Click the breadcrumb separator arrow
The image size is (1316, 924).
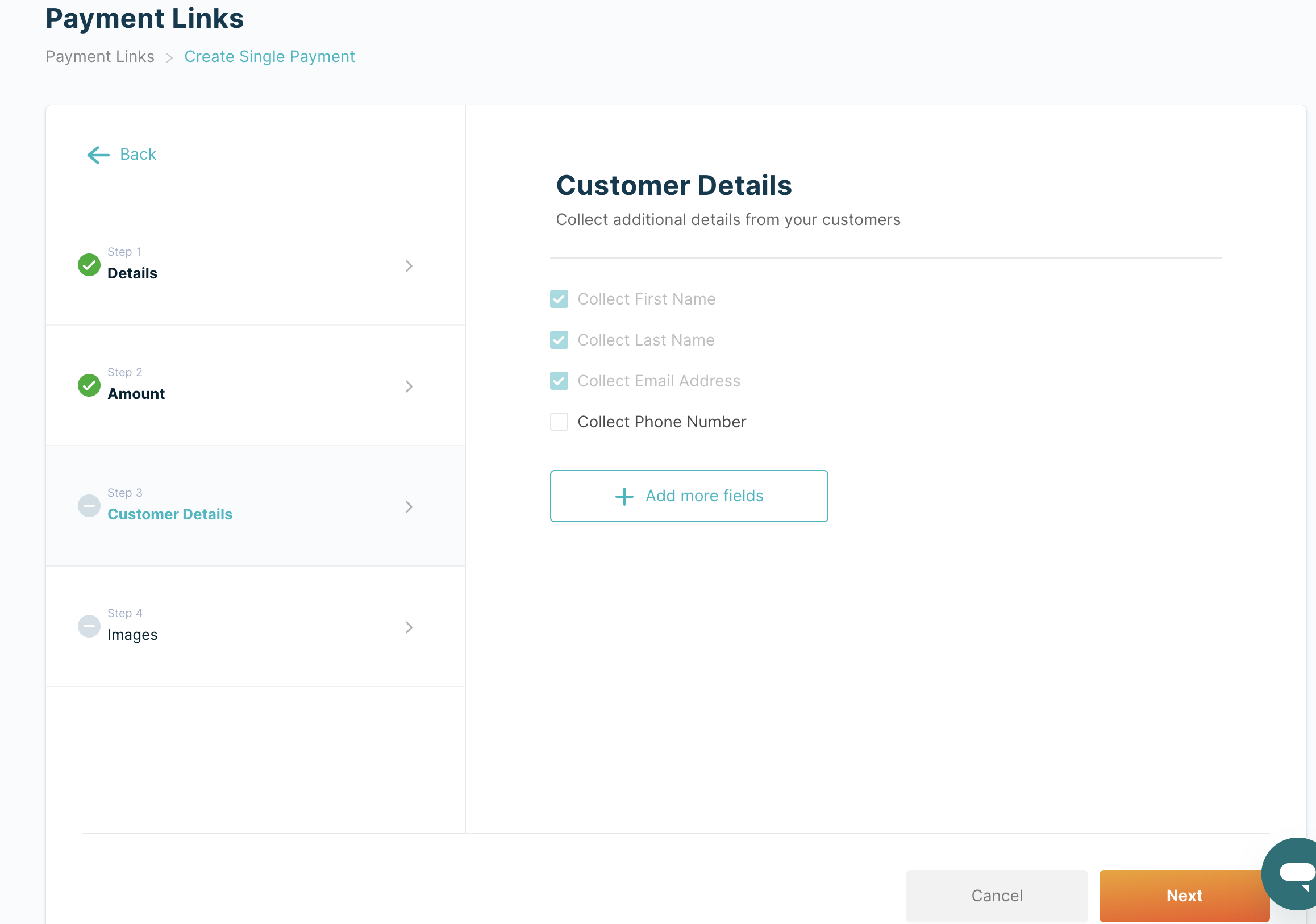click(169, 58)
